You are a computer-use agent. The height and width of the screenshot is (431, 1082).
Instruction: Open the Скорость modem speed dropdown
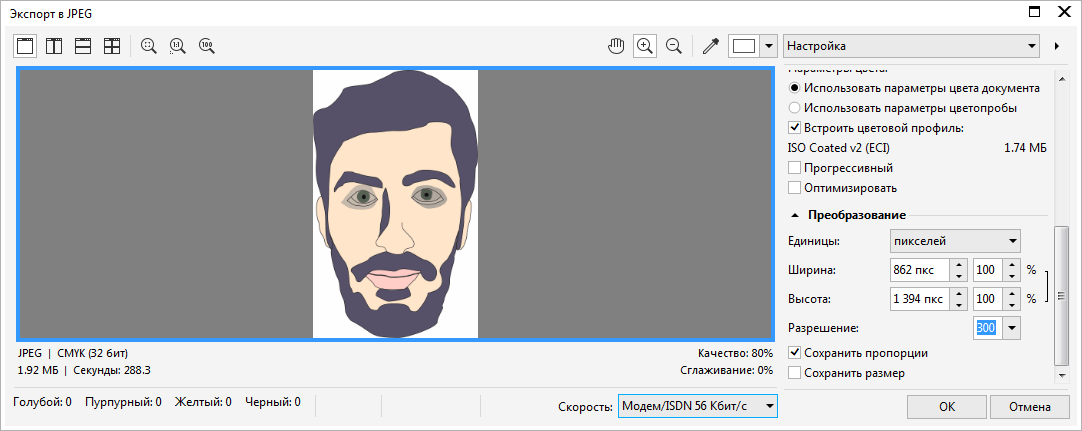pos(697,406)
